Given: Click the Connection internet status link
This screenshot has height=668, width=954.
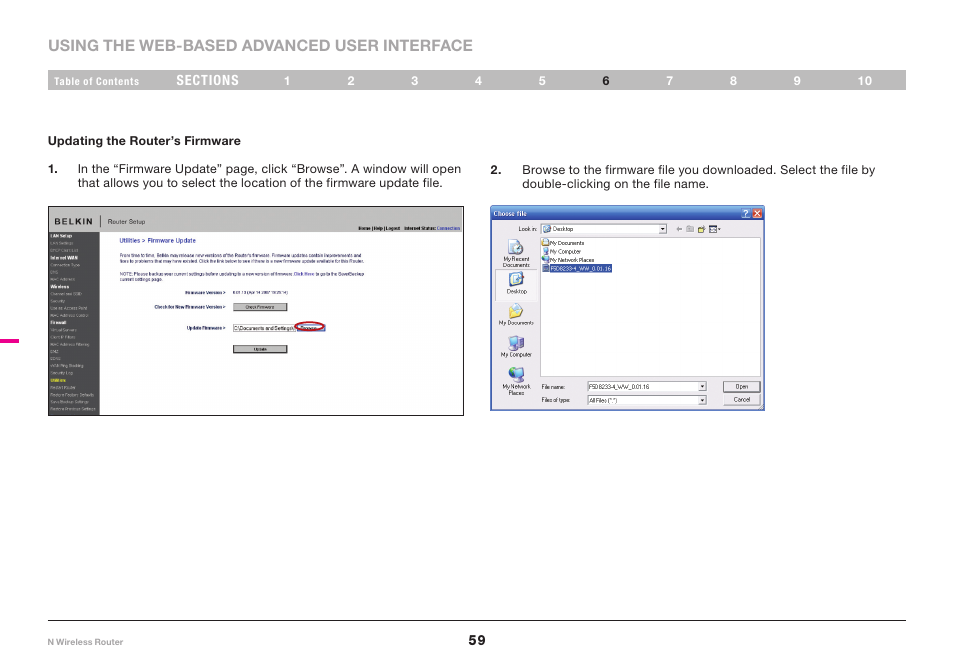Looking at the screenshot, I should (x=448, y=228).
